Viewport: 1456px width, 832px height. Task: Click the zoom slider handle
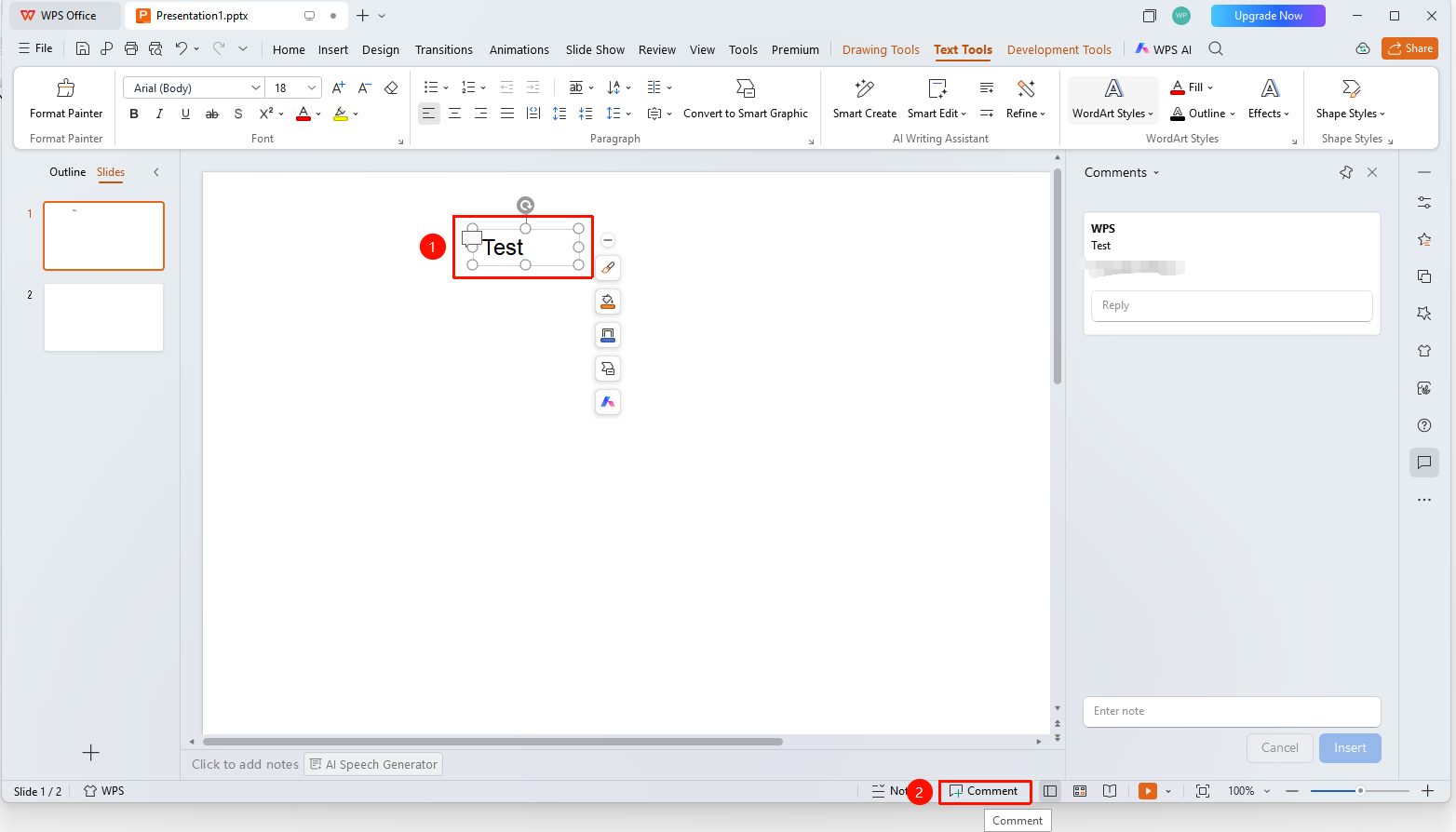pyautogui.click(x=1360, y=791)
